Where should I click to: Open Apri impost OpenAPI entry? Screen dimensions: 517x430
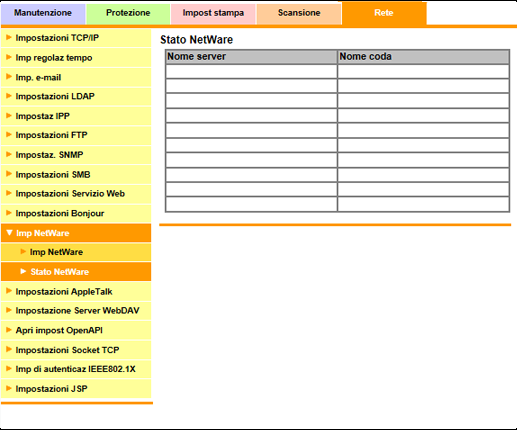coord(76,330)
